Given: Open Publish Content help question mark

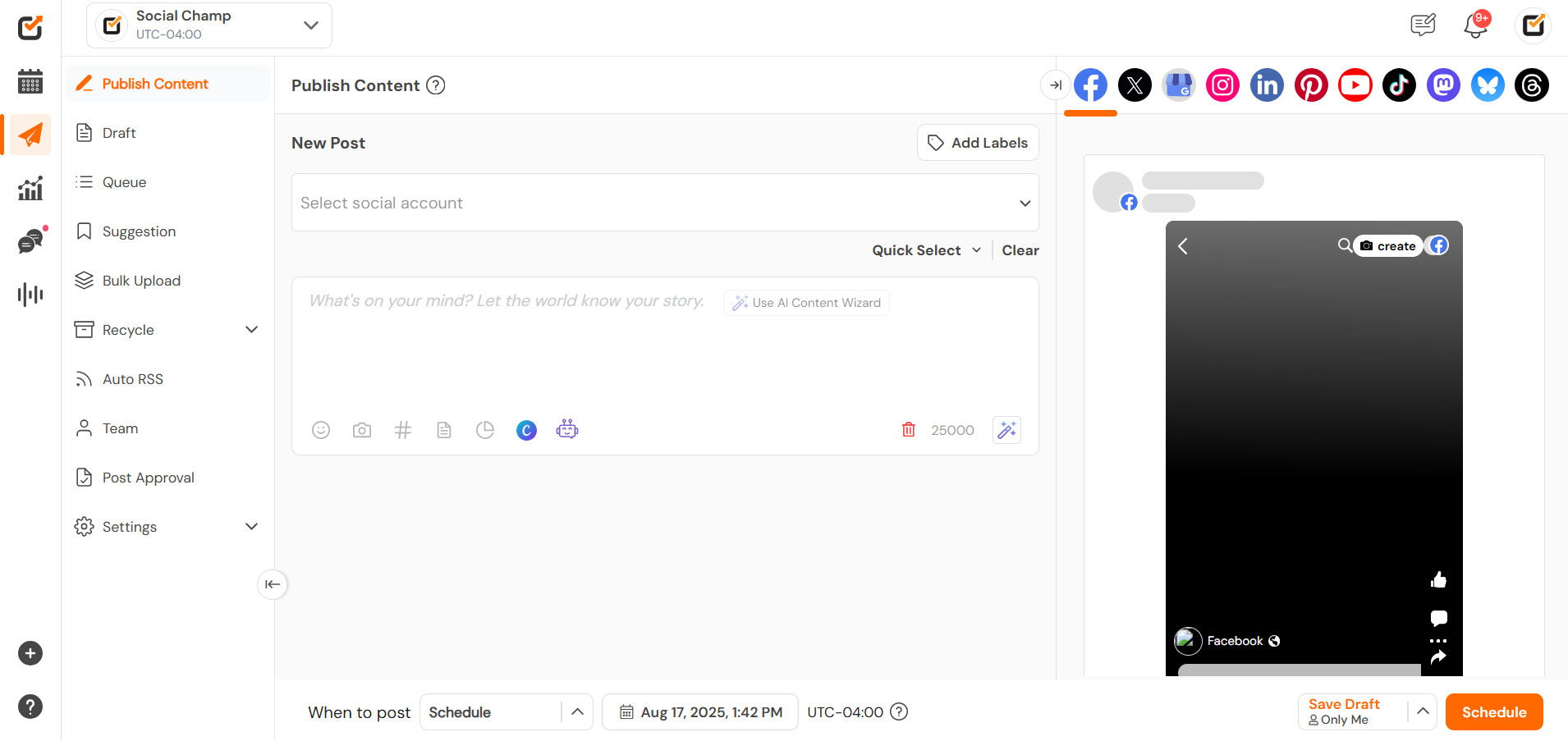Looking at the screenshot, I should [437, 85].
